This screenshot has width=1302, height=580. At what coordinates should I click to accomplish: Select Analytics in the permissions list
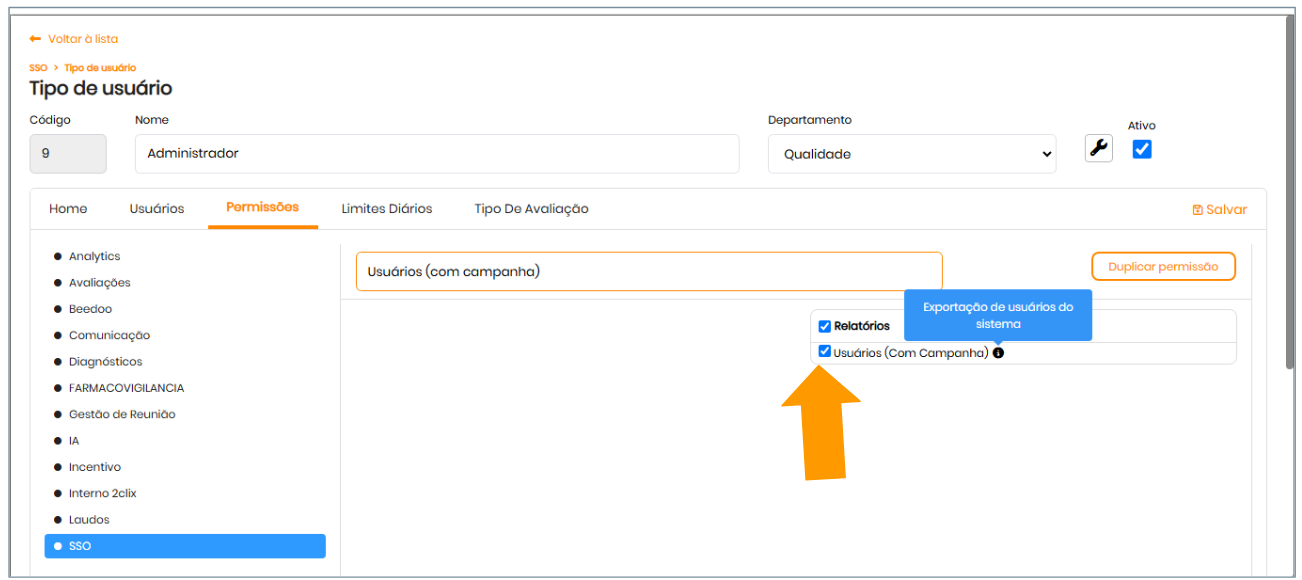94,257
